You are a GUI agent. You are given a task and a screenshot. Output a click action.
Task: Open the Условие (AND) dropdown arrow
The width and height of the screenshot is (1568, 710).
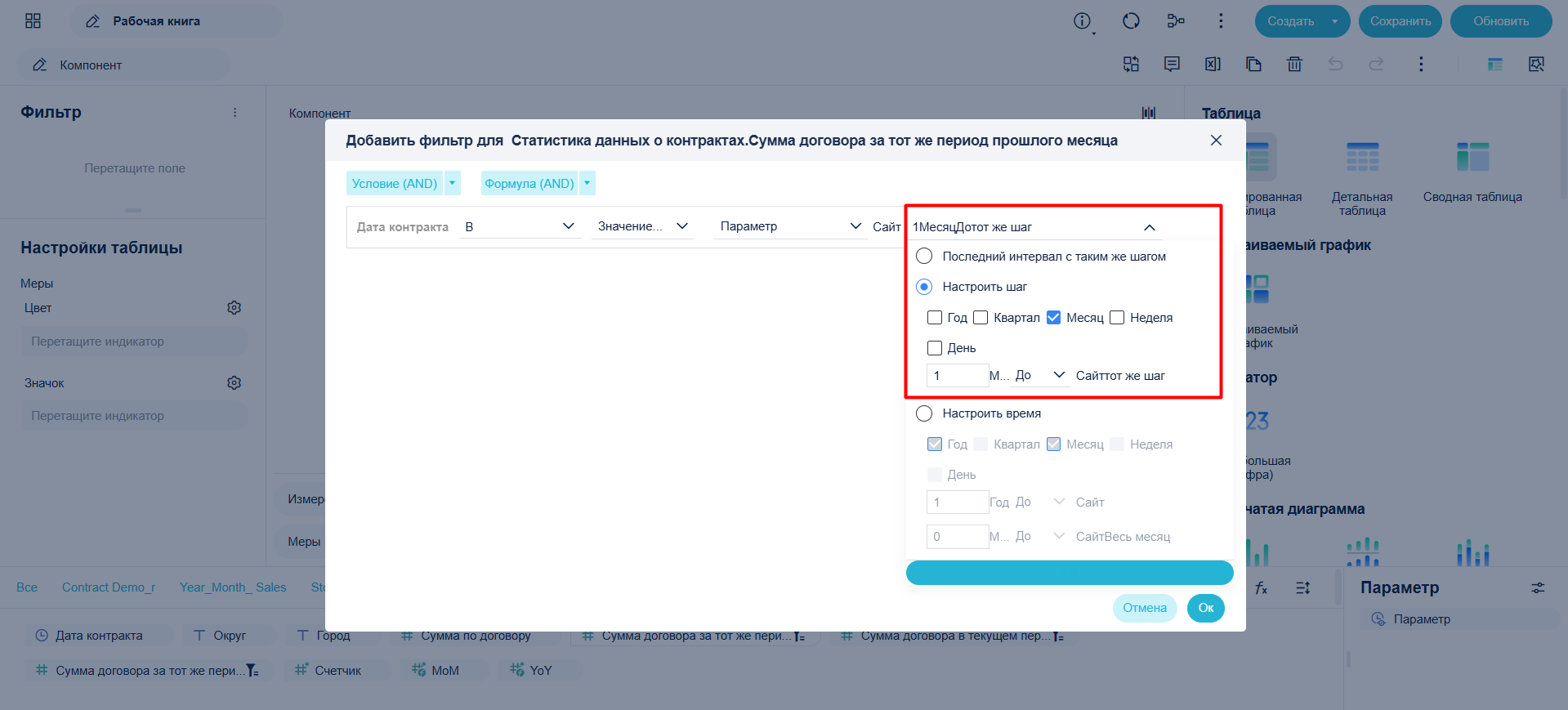453,183
